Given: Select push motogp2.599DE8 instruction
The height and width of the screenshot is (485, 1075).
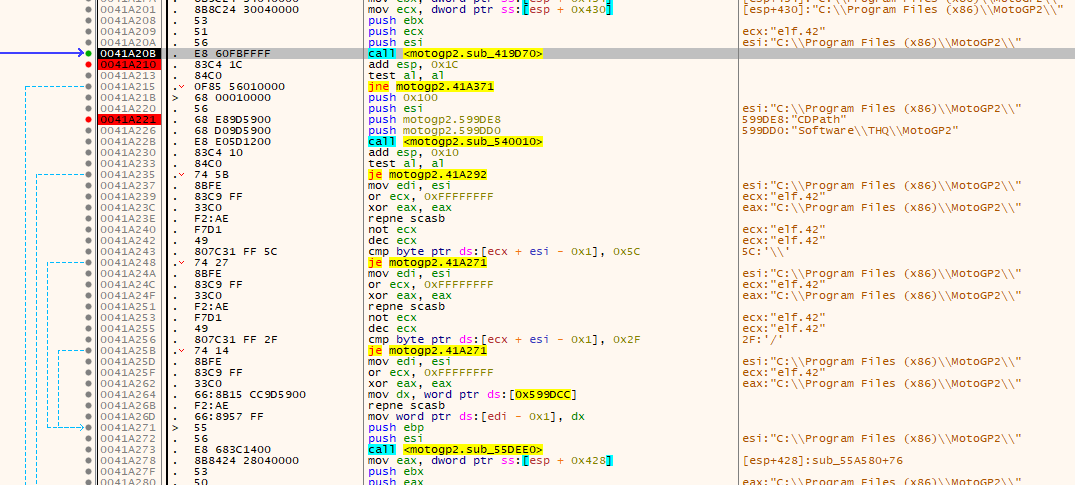Looking at the screenshot, I should (435, 119).
